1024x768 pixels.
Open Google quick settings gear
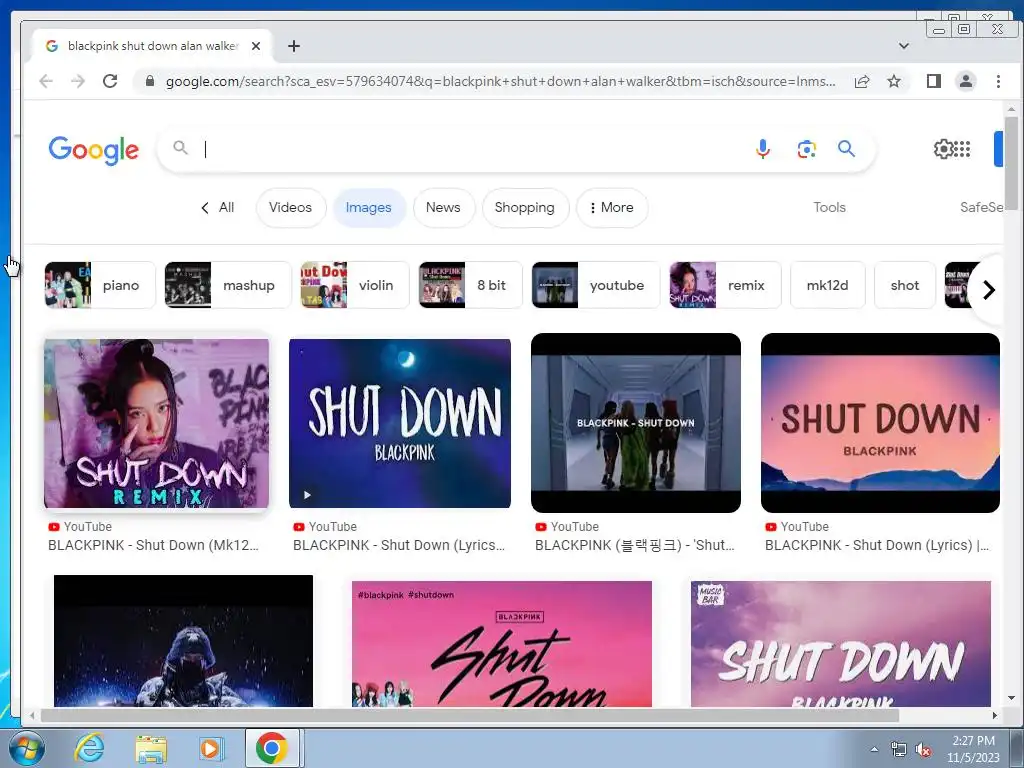(x=942, y=149)
